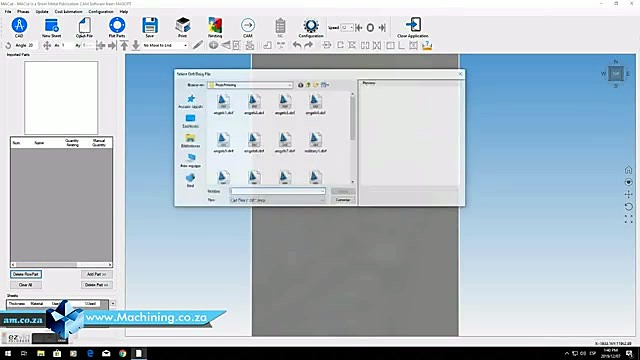Screen dimensions: 640x360
Task: Click the circle stop speed control
Action: coord(370,27)
